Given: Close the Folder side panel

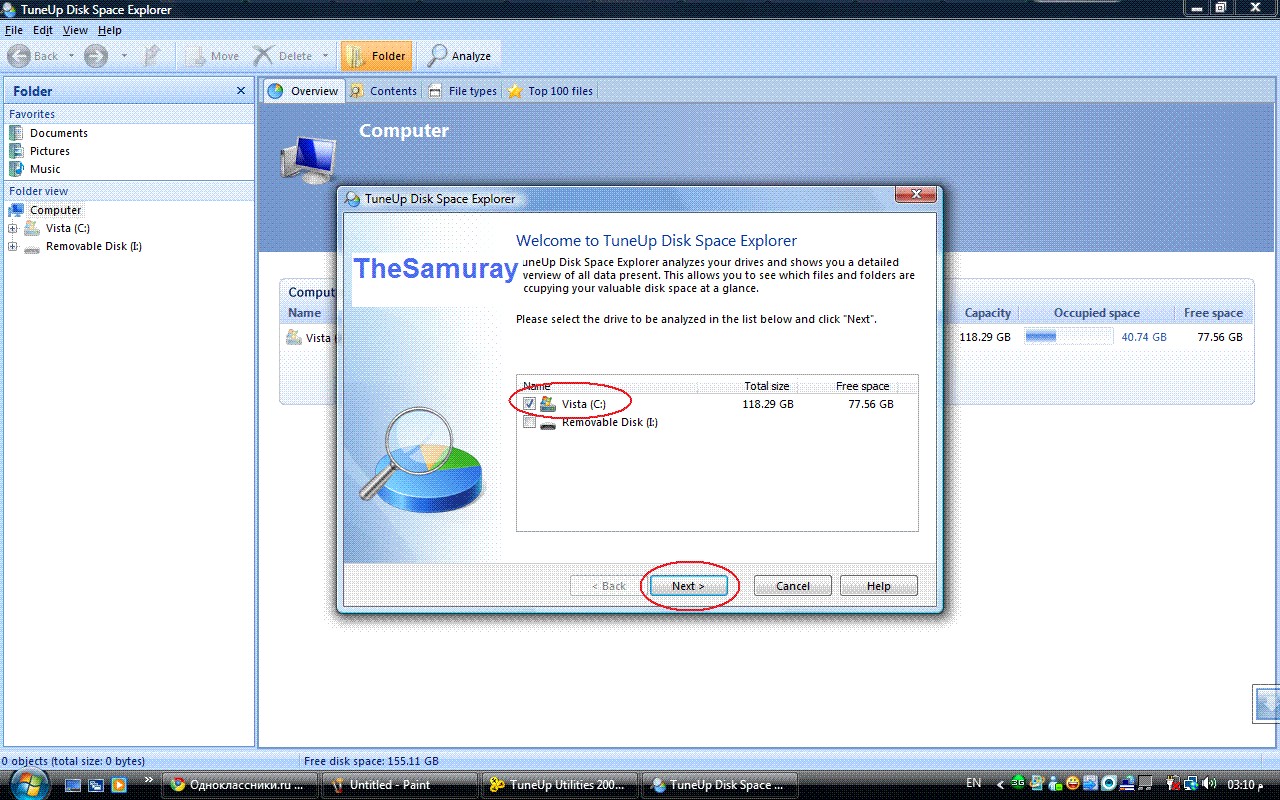Looking at the screenshot, I should click(x=240, y=91).
